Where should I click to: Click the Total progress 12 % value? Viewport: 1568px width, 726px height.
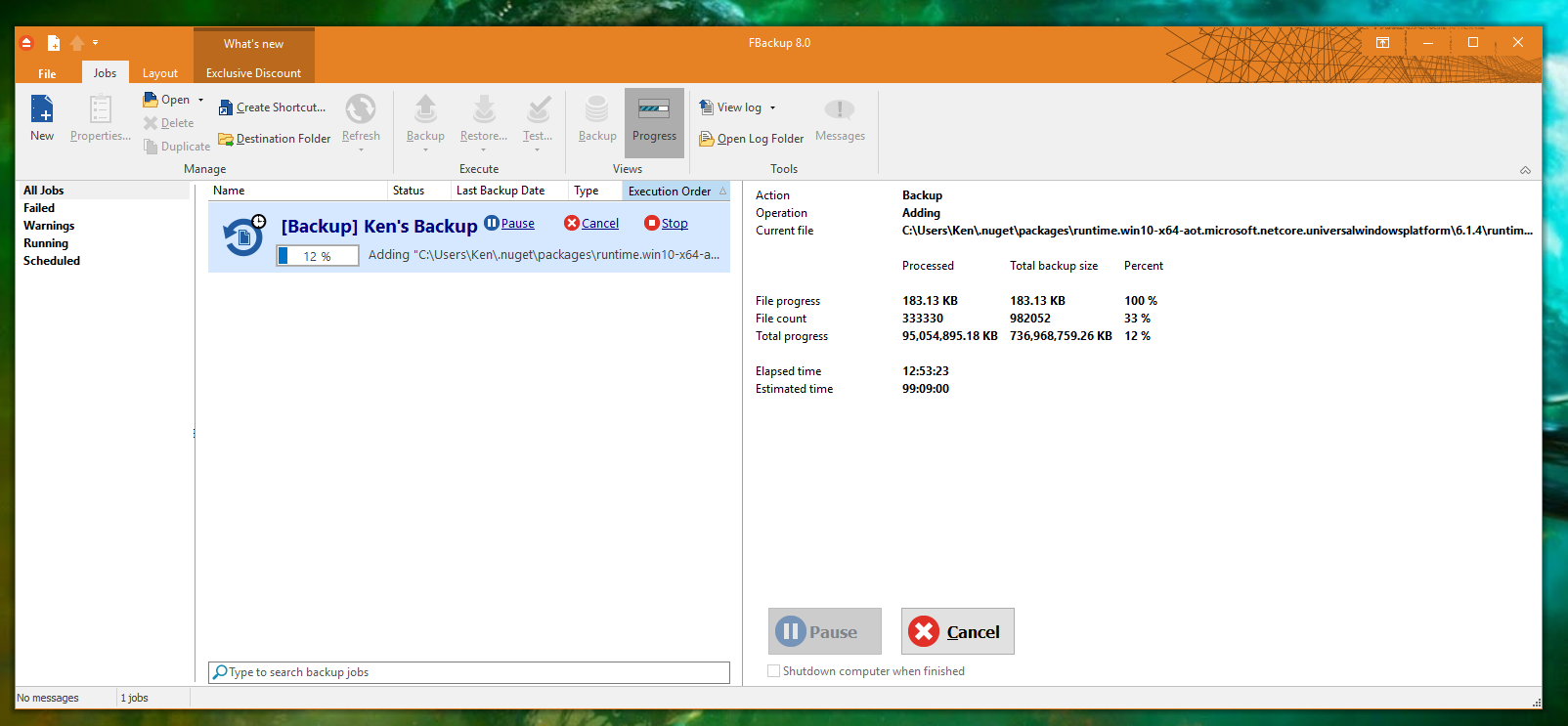click(1137, 336)
